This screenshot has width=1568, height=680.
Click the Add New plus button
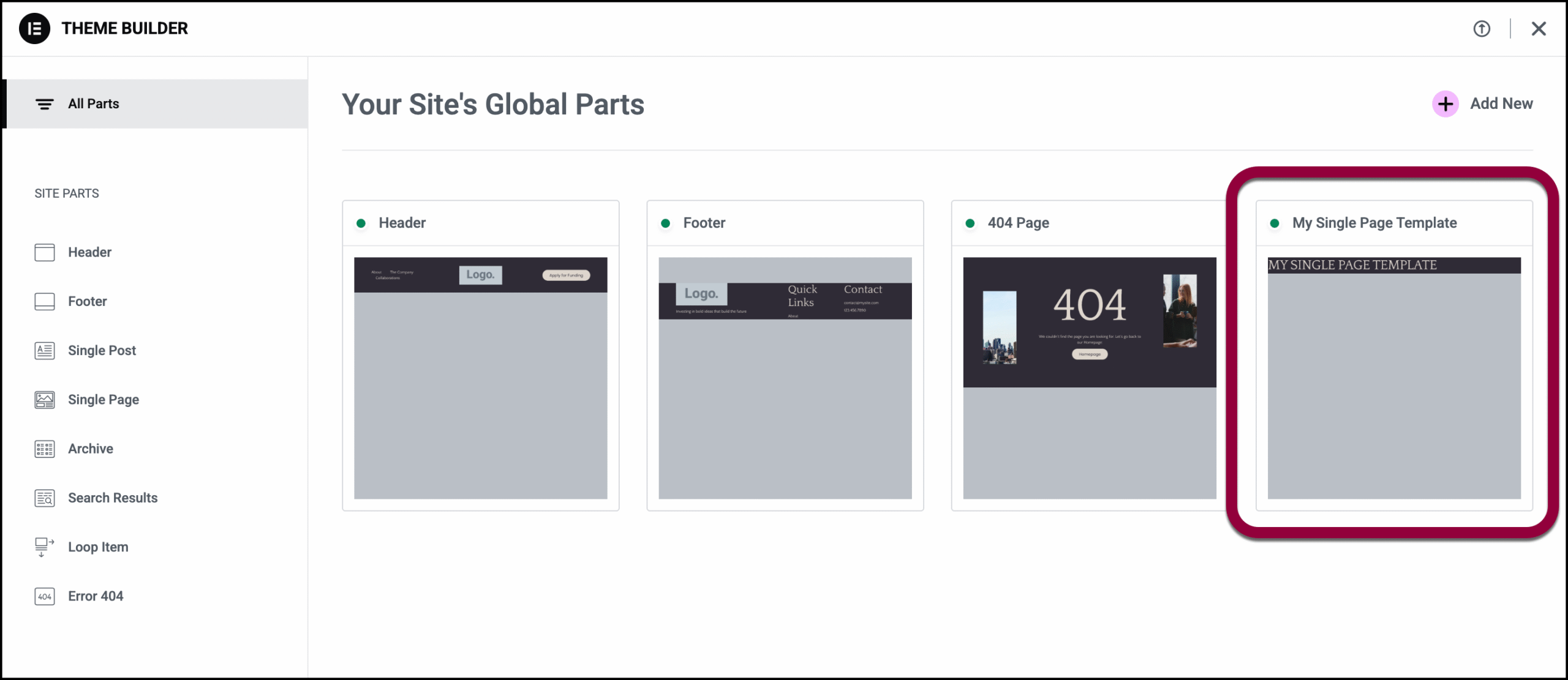click(1445, 104)
